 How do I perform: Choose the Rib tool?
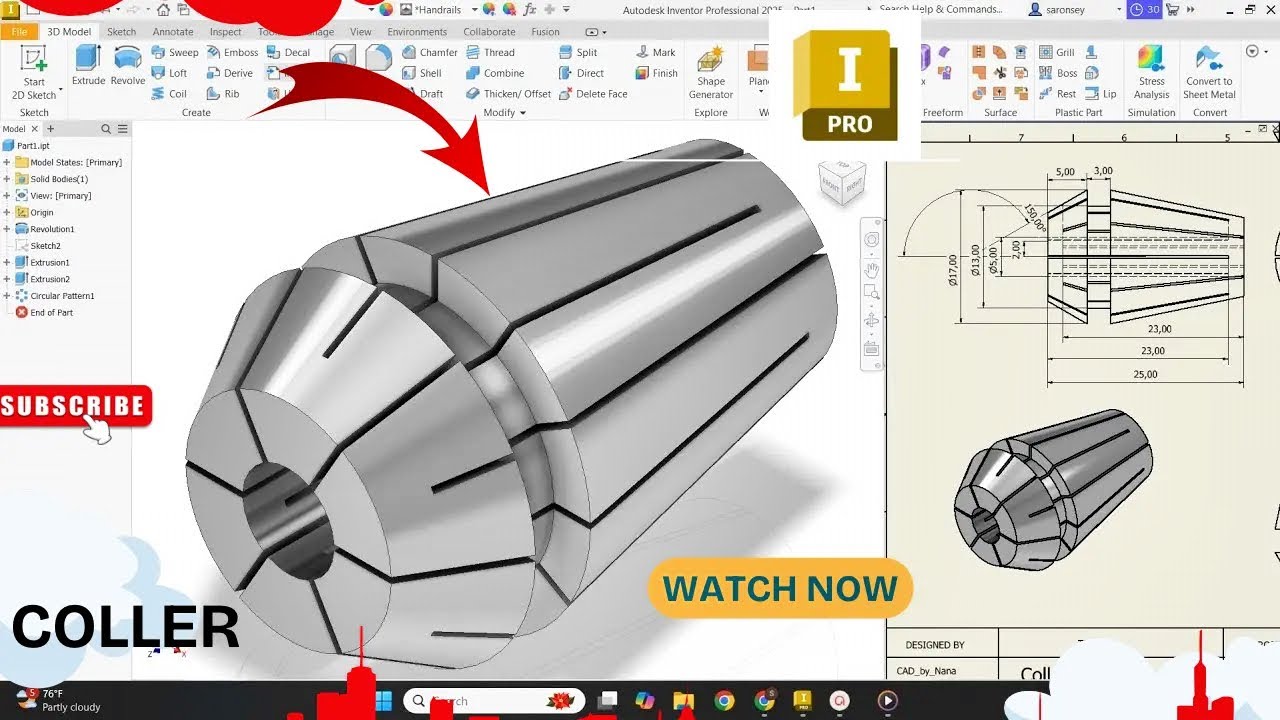click(x=223, y=94)
